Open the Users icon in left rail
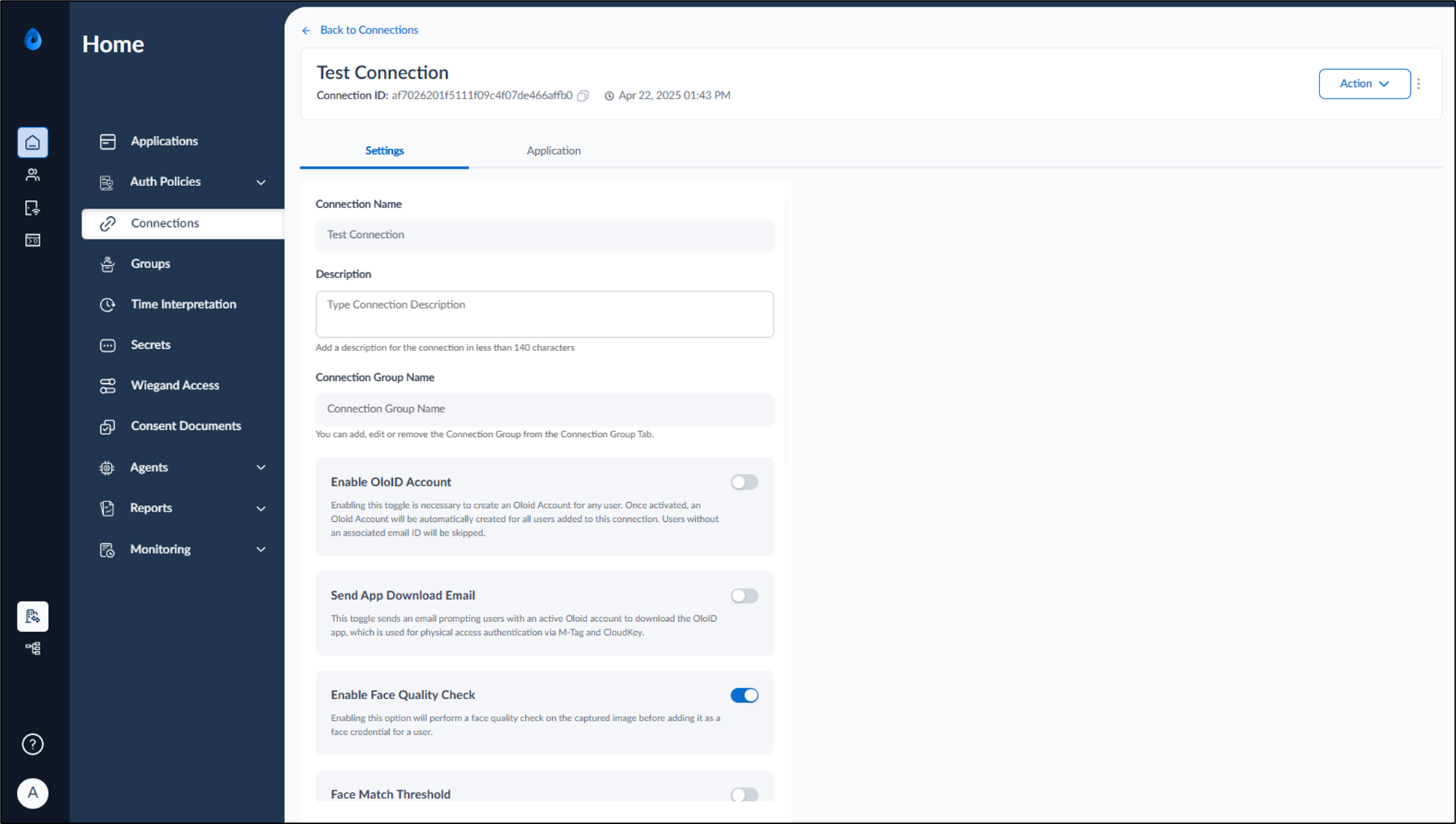The image size is (1456, 824). 33,175
